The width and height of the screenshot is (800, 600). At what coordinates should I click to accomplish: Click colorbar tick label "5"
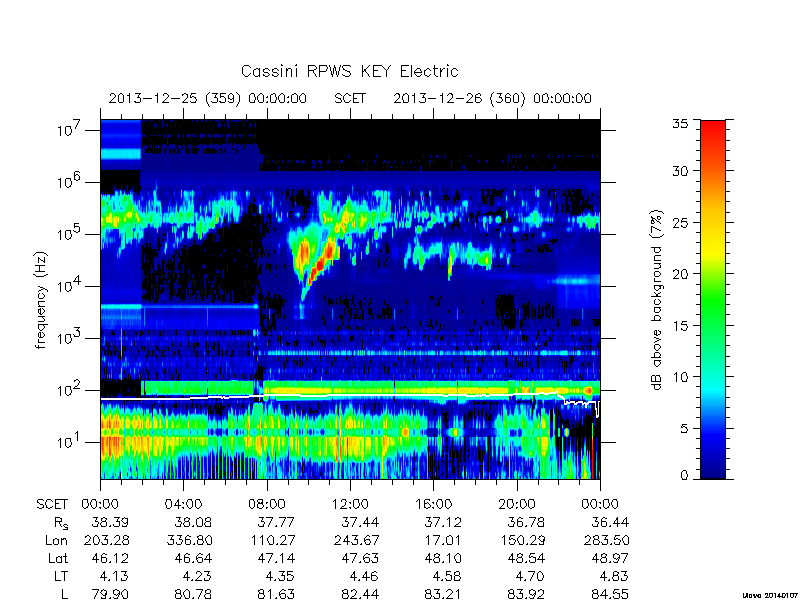tap(684, 429)
